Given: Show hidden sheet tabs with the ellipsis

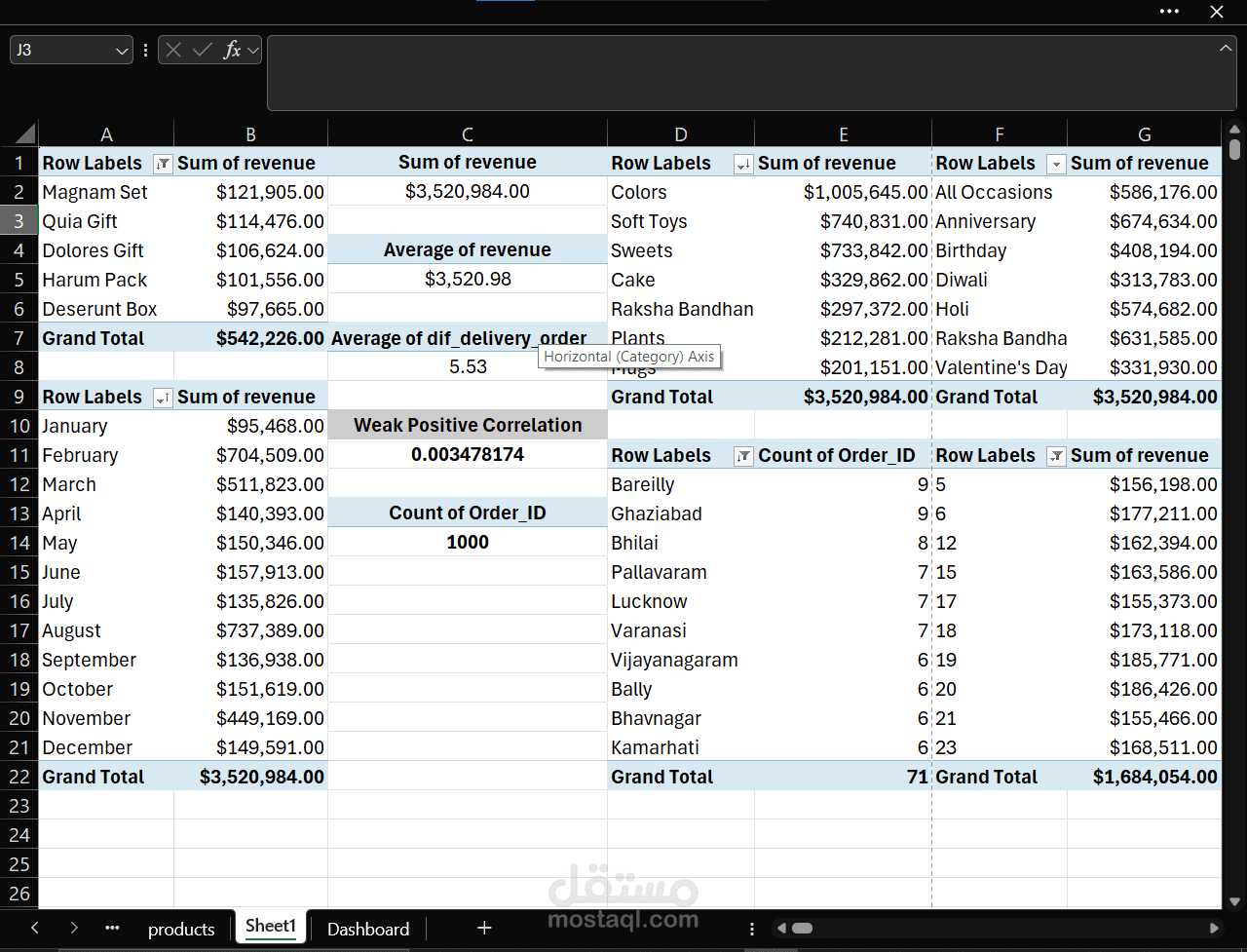Looking at the screenshot, I should tap(112, 928).
